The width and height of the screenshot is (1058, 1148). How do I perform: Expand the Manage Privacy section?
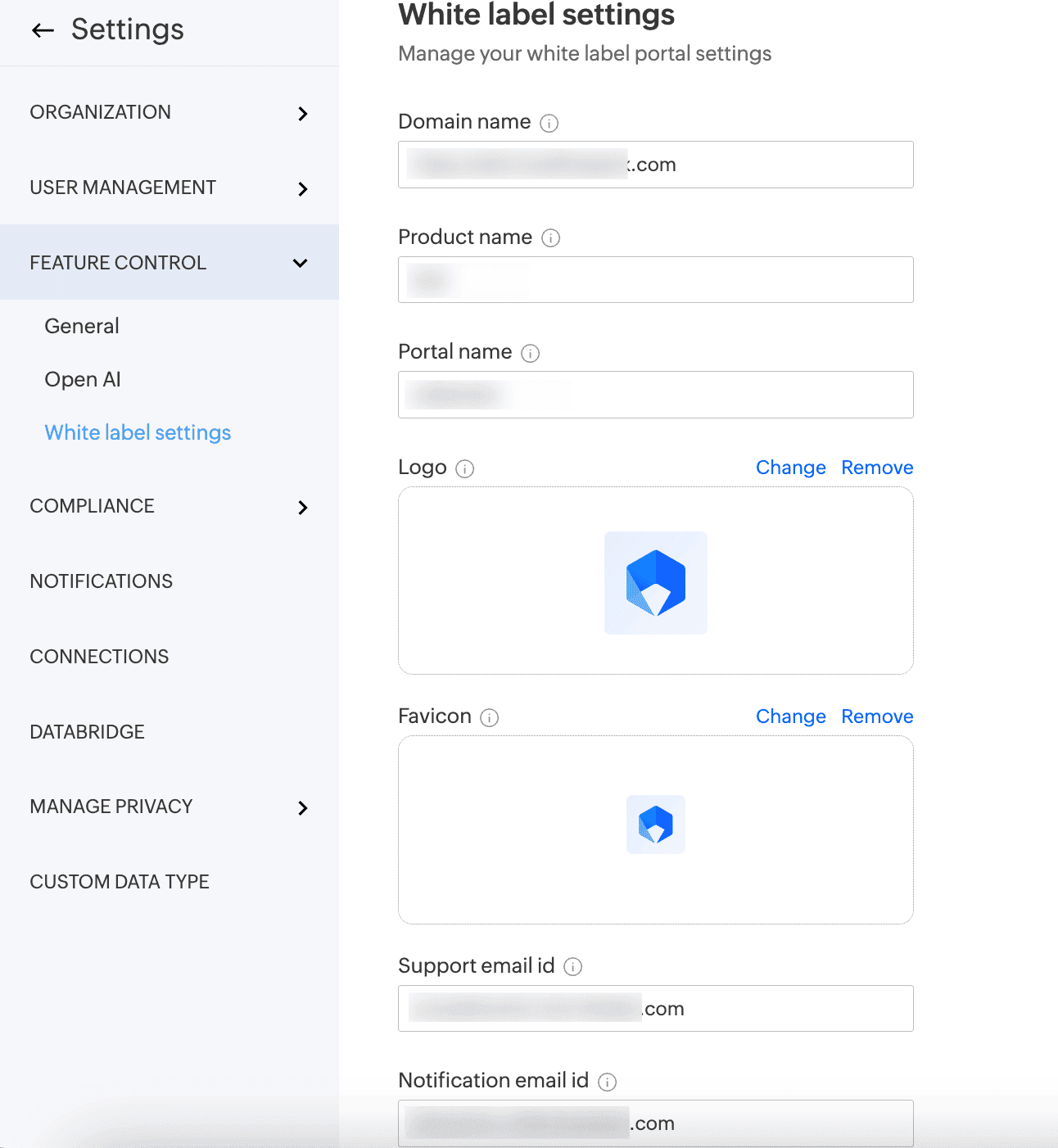[302, 808]
